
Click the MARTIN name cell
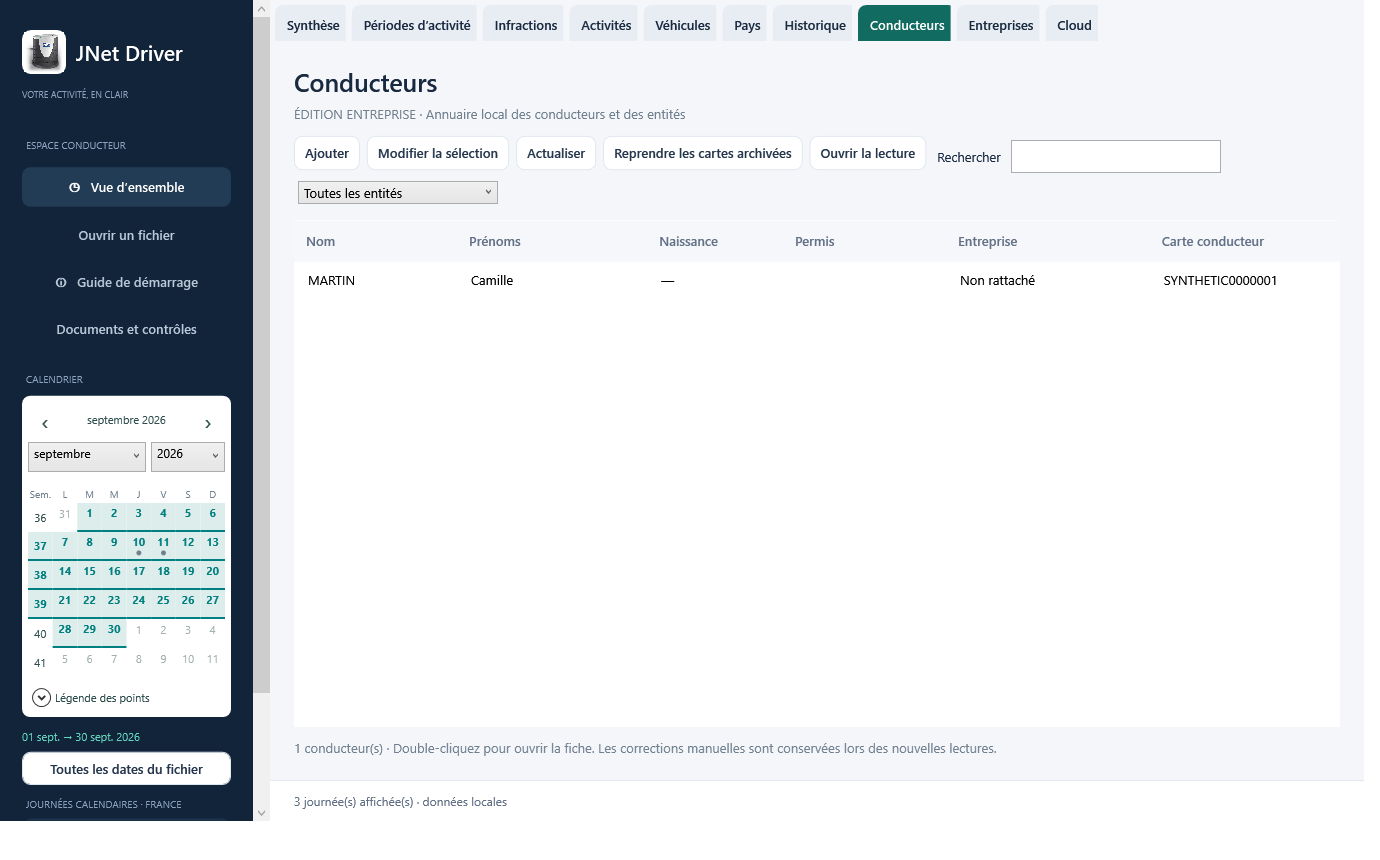pos(332,281)
